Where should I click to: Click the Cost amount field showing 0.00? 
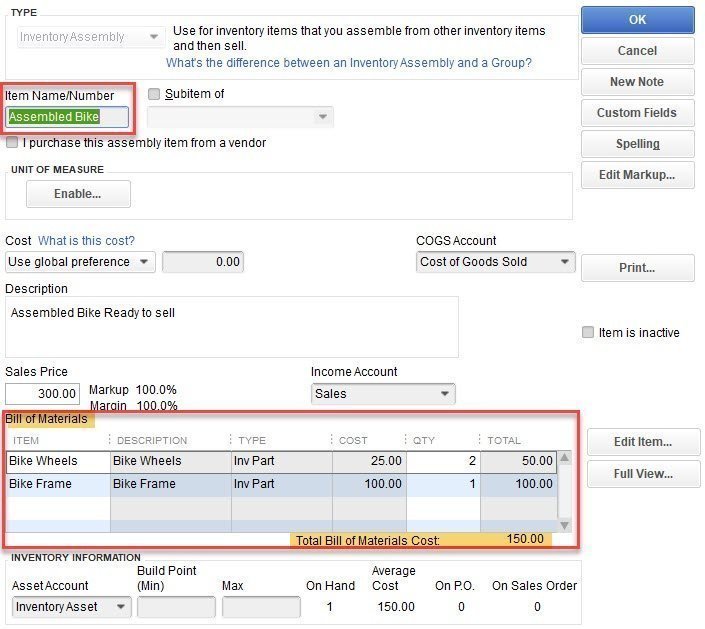point(203,262)
